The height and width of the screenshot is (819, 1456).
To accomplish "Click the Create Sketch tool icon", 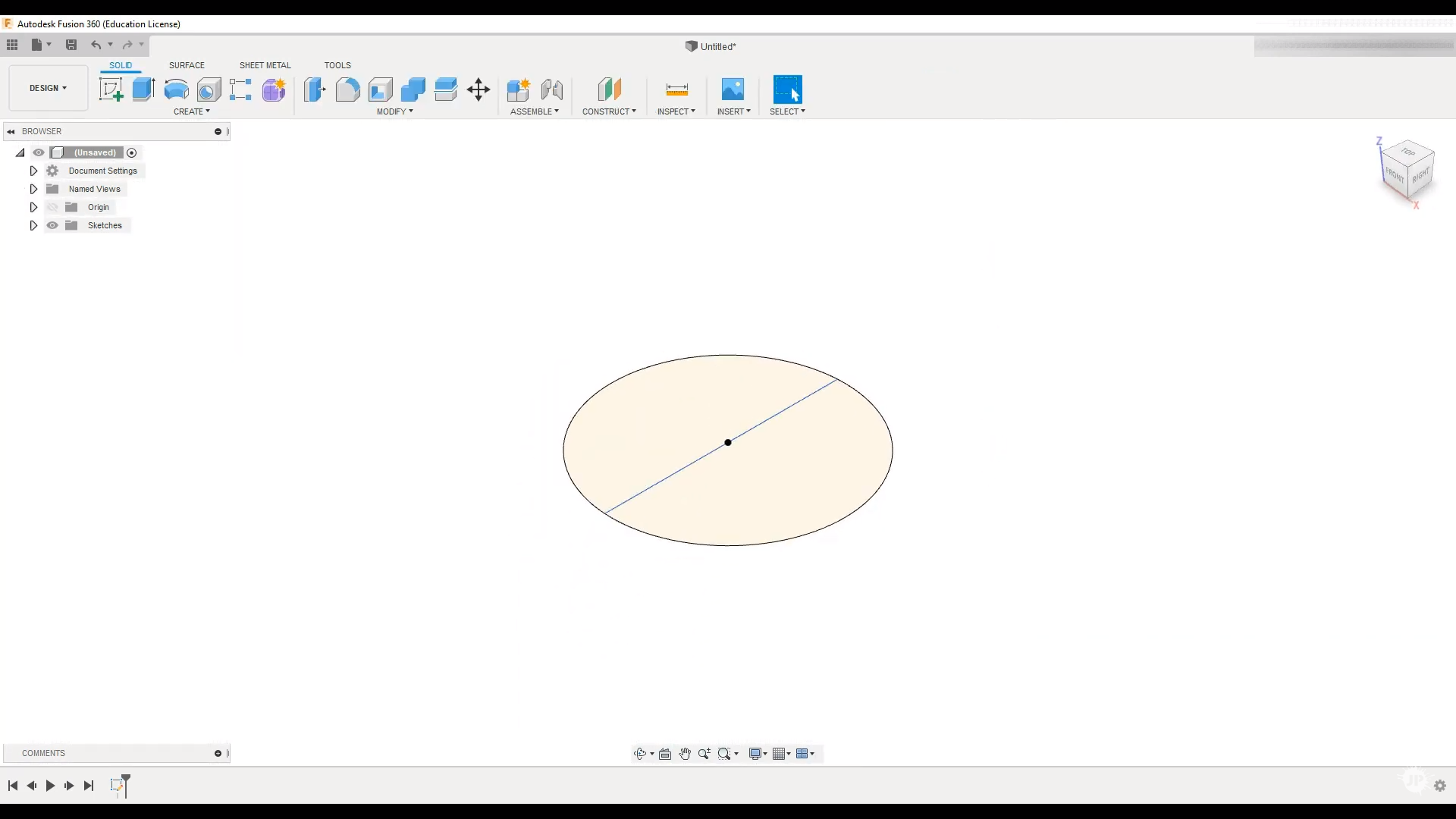I will [111, 89].
